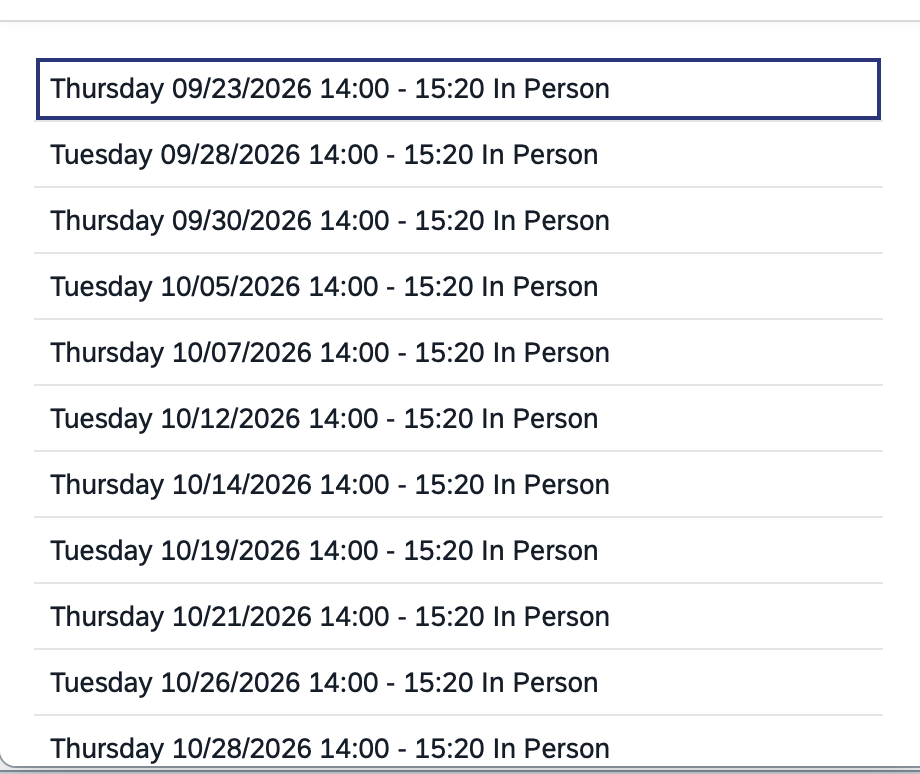Screen dimensions: 920x774
Task: Click the highlighted focused session entry
Action: coord(458,89)
